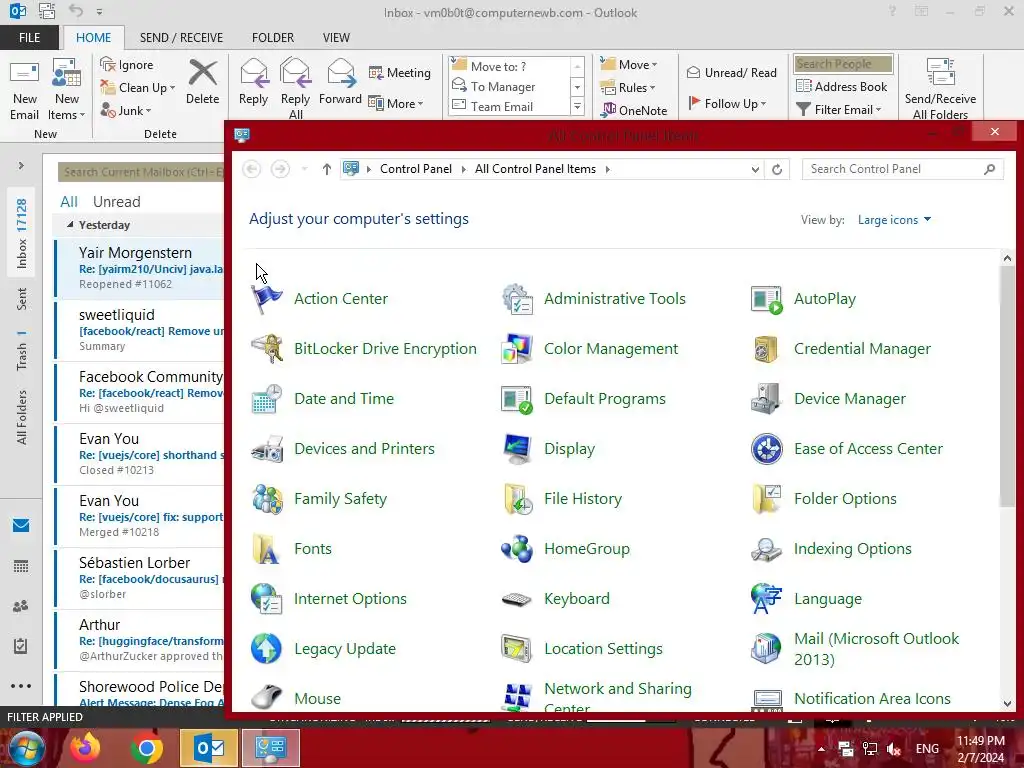This screenshot has height=768, width=1024.
Task: Expand the Control Panel address history dropdown
Action: (755, 169)
